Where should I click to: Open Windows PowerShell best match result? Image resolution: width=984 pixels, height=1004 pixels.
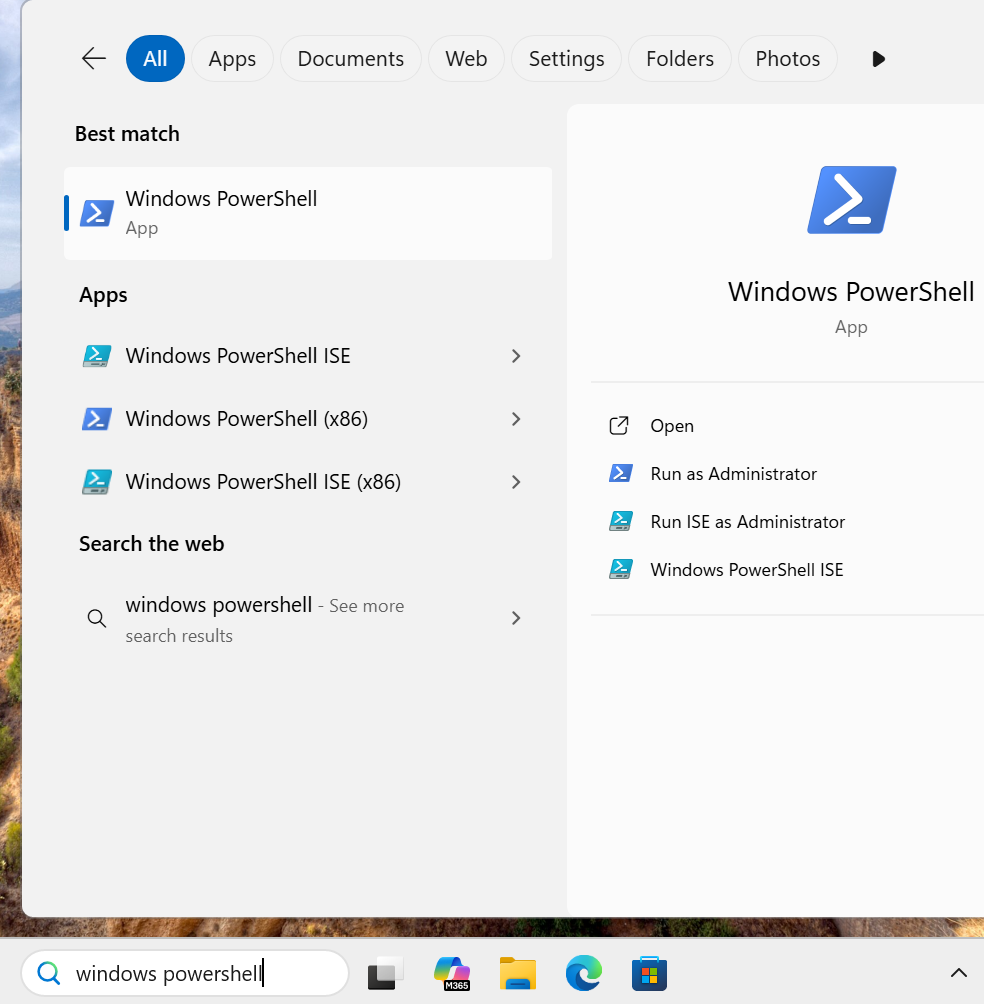coord(308,213)
